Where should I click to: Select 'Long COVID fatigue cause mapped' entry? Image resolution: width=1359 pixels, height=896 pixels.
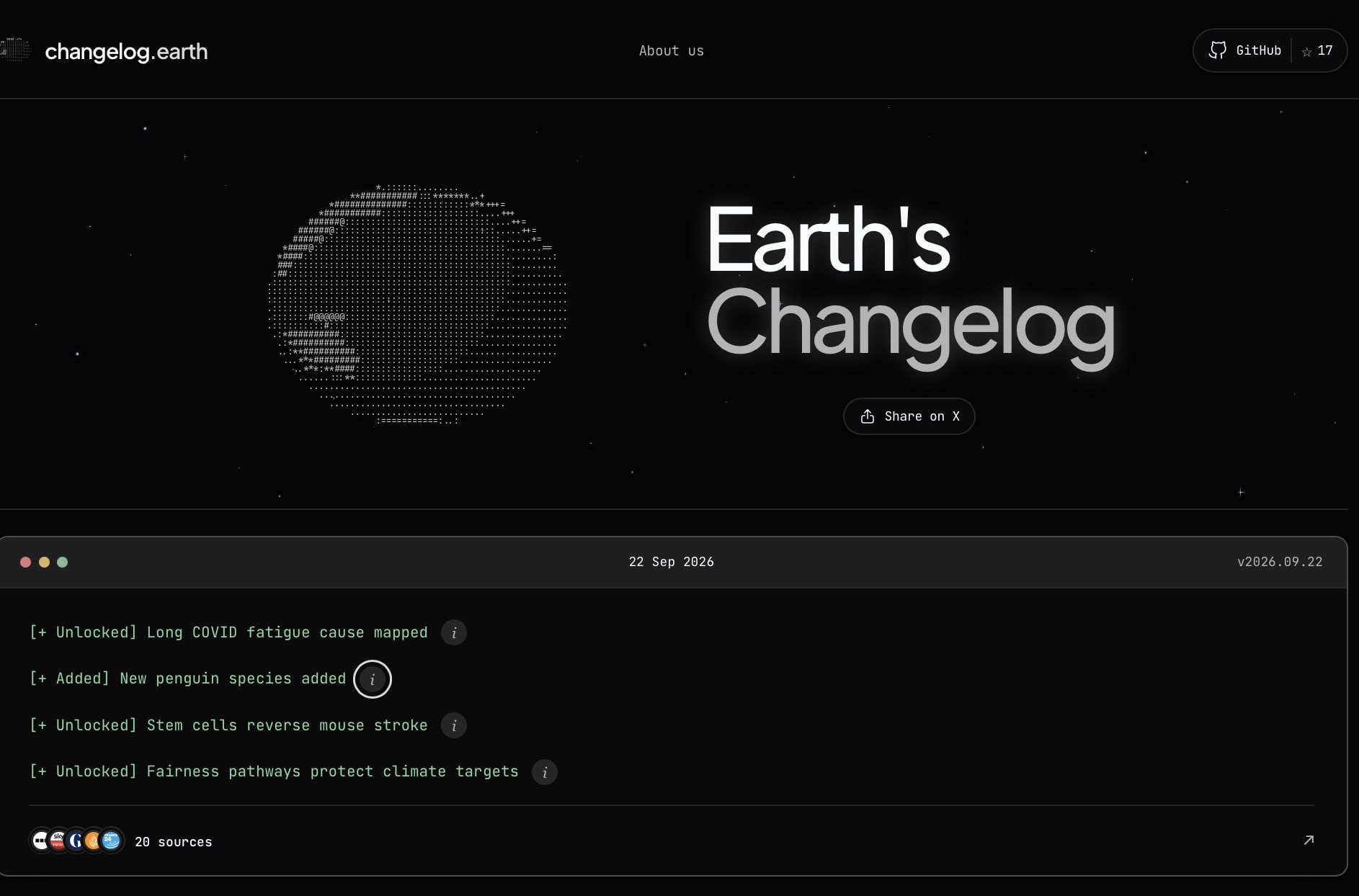(x=228, y=632)
